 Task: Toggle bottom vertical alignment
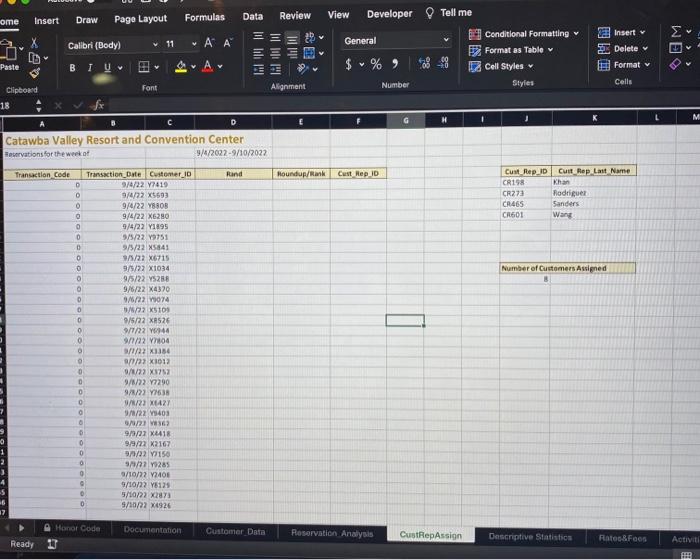point(292,39)
